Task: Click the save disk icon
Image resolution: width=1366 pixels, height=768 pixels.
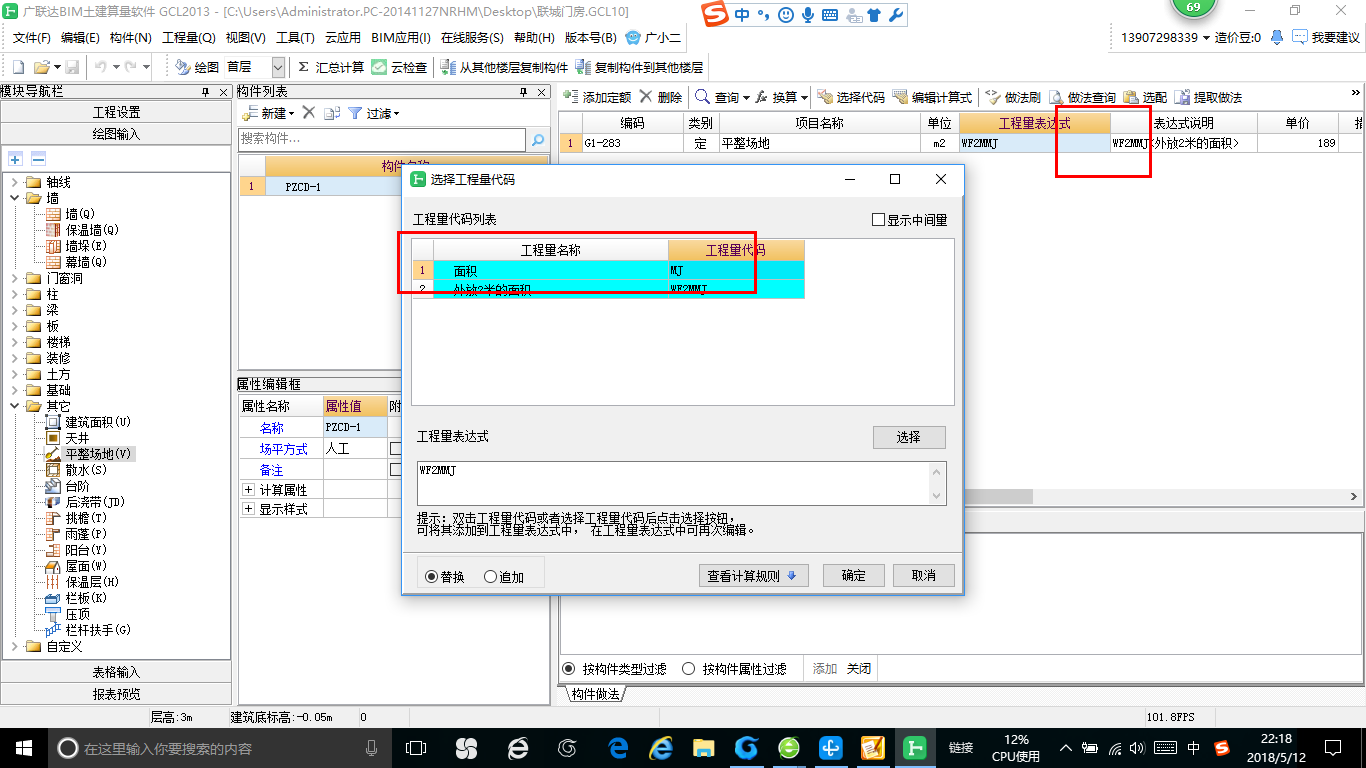Action: (72, 67)
